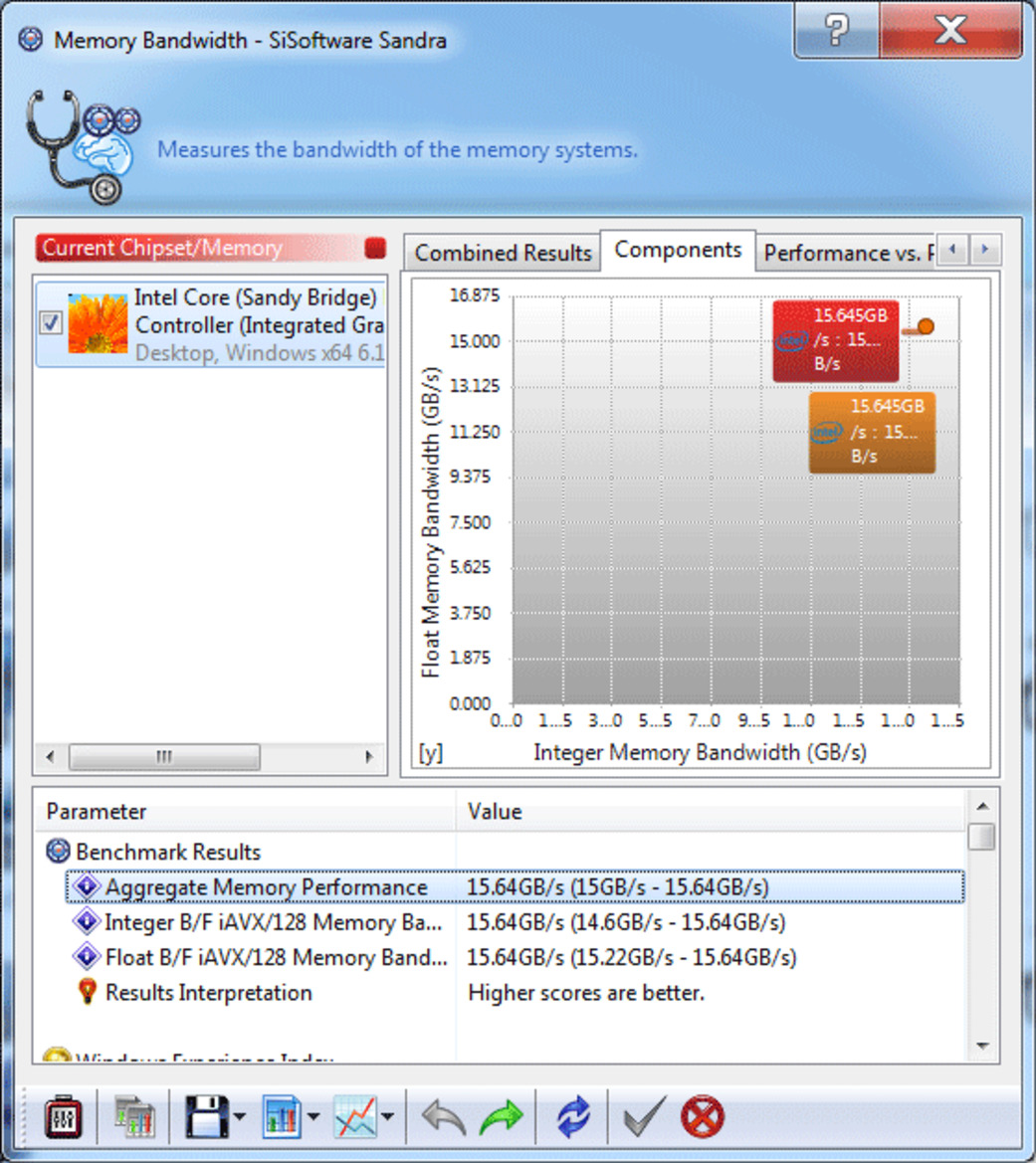1036x1163 pixels.
Task: Click the Intel logo in orange label
Action: pos(827,432)
